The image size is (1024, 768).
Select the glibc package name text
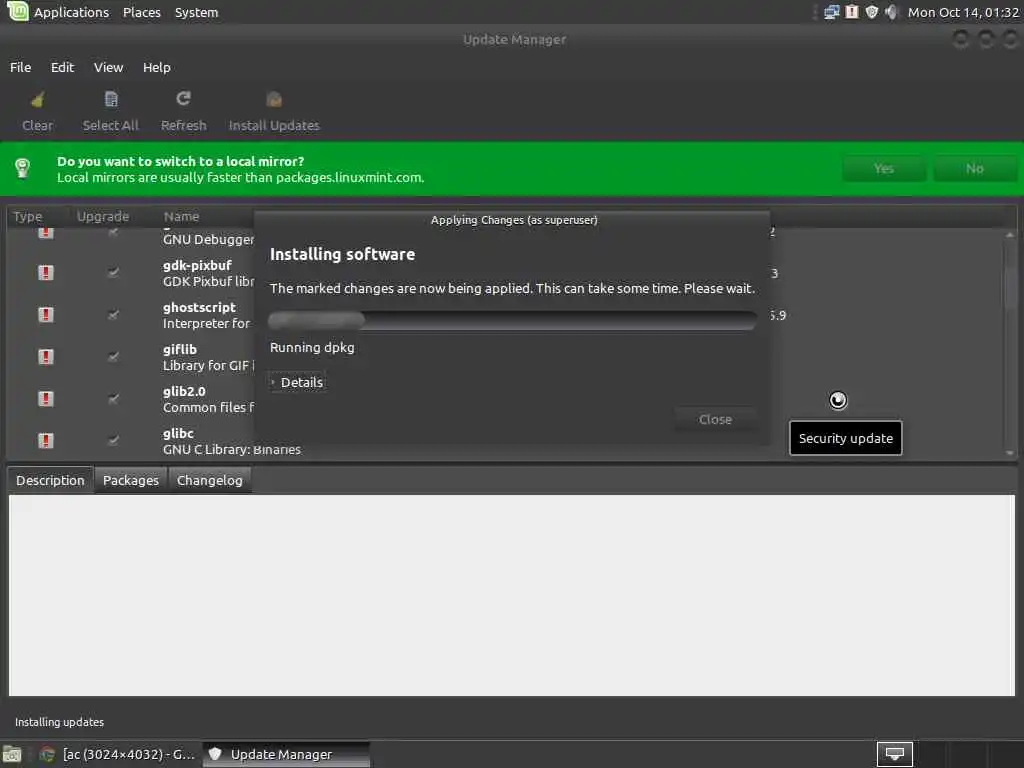pos(178,433)
